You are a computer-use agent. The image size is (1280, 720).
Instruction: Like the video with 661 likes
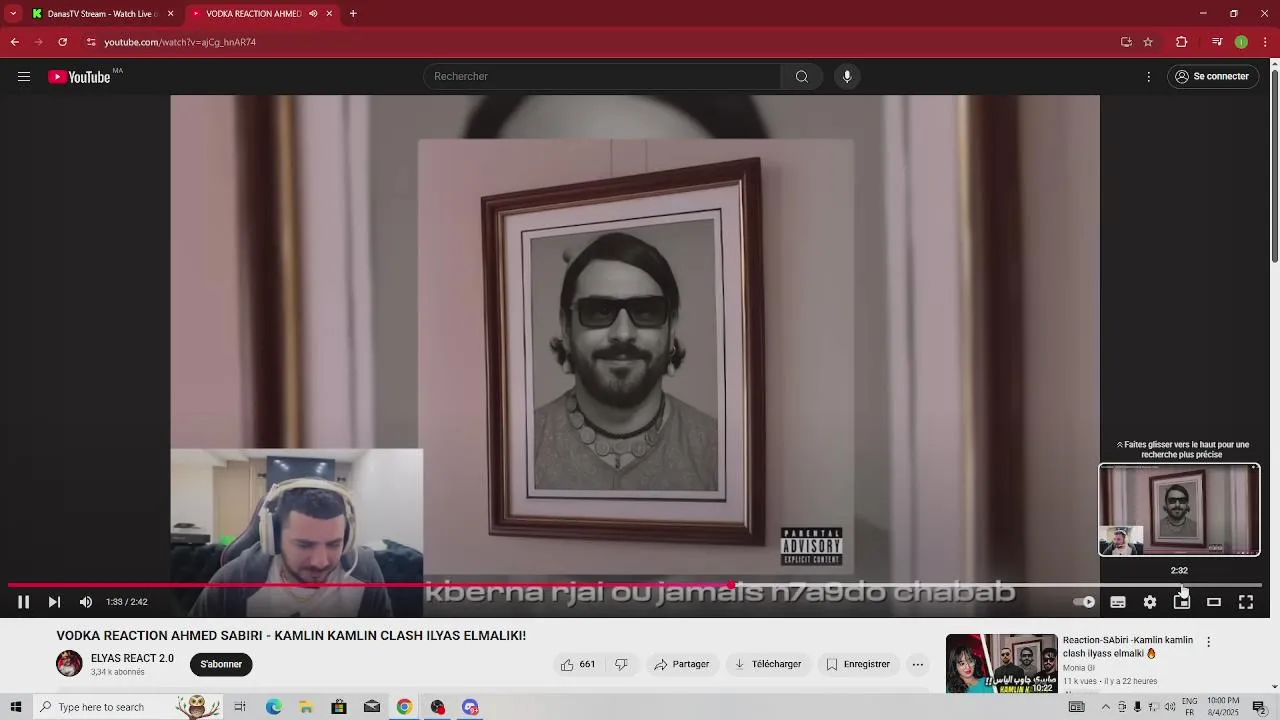coord(578,664)
